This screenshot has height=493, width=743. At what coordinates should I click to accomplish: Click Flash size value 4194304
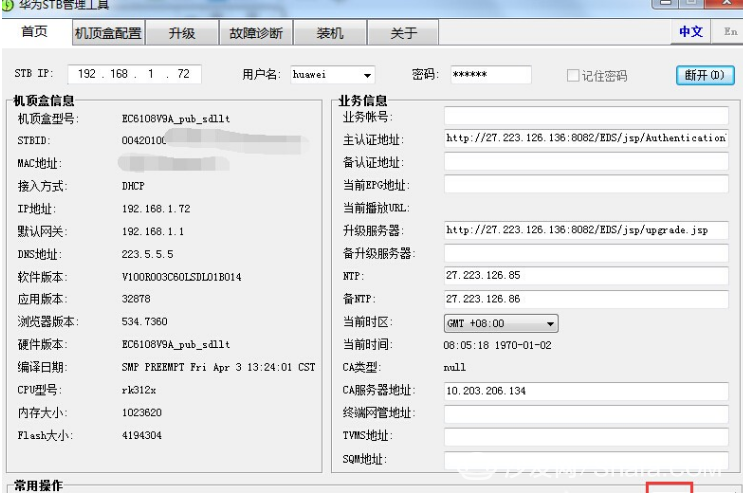click(x=142, y=435)
